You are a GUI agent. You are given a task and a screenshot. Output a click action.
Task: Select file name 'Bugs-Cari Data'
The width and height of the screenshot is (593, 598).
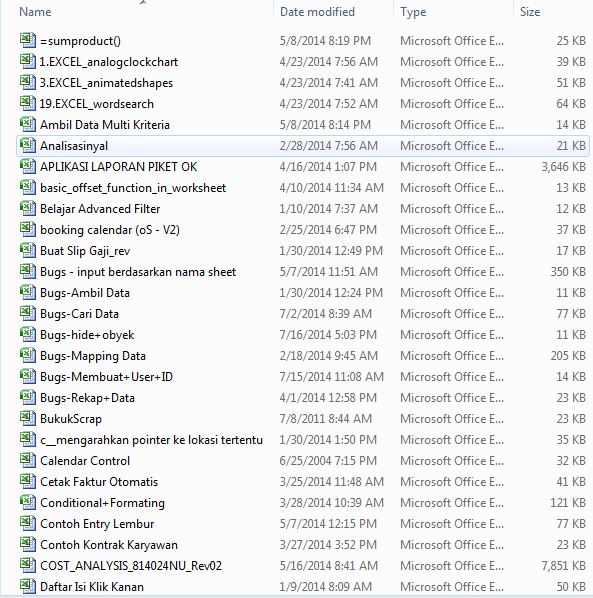pyautogui.click(x=79, y=313)
